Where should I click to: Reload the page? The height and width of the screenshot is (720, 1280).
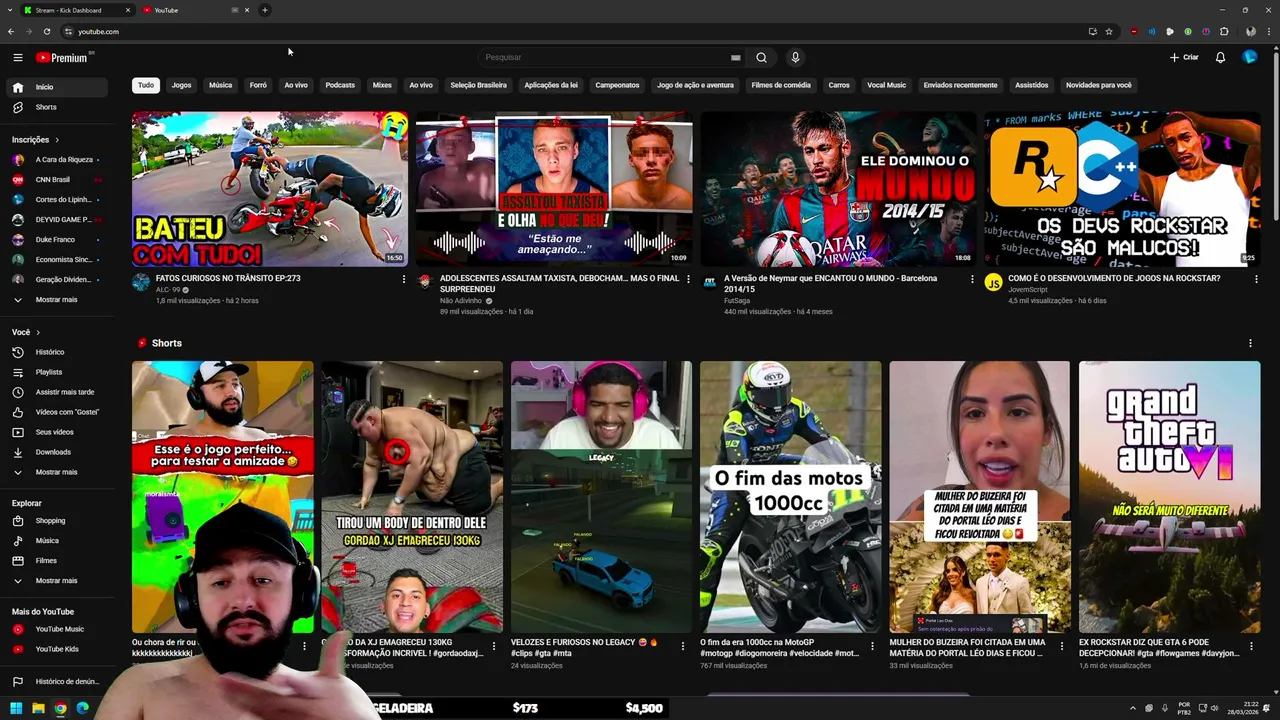[46, 31]
